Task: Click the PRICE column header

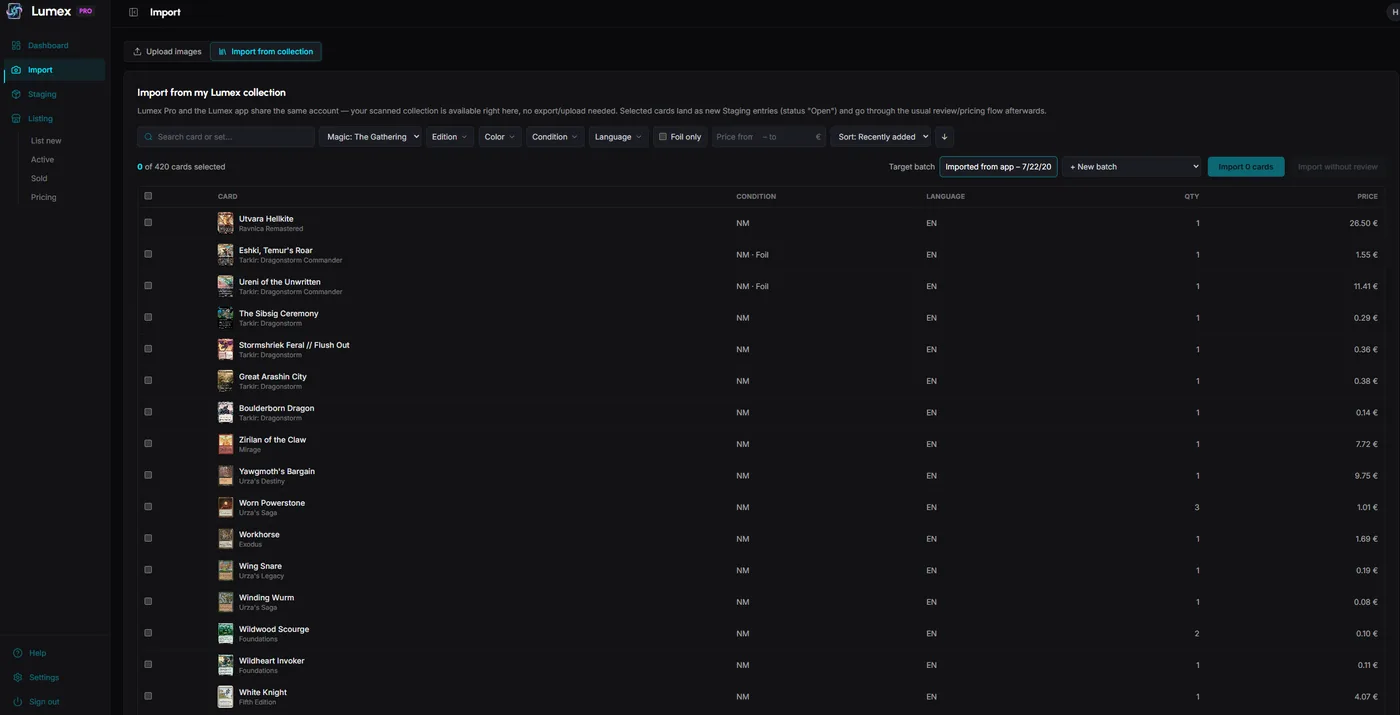Action: coord(1367,196)
